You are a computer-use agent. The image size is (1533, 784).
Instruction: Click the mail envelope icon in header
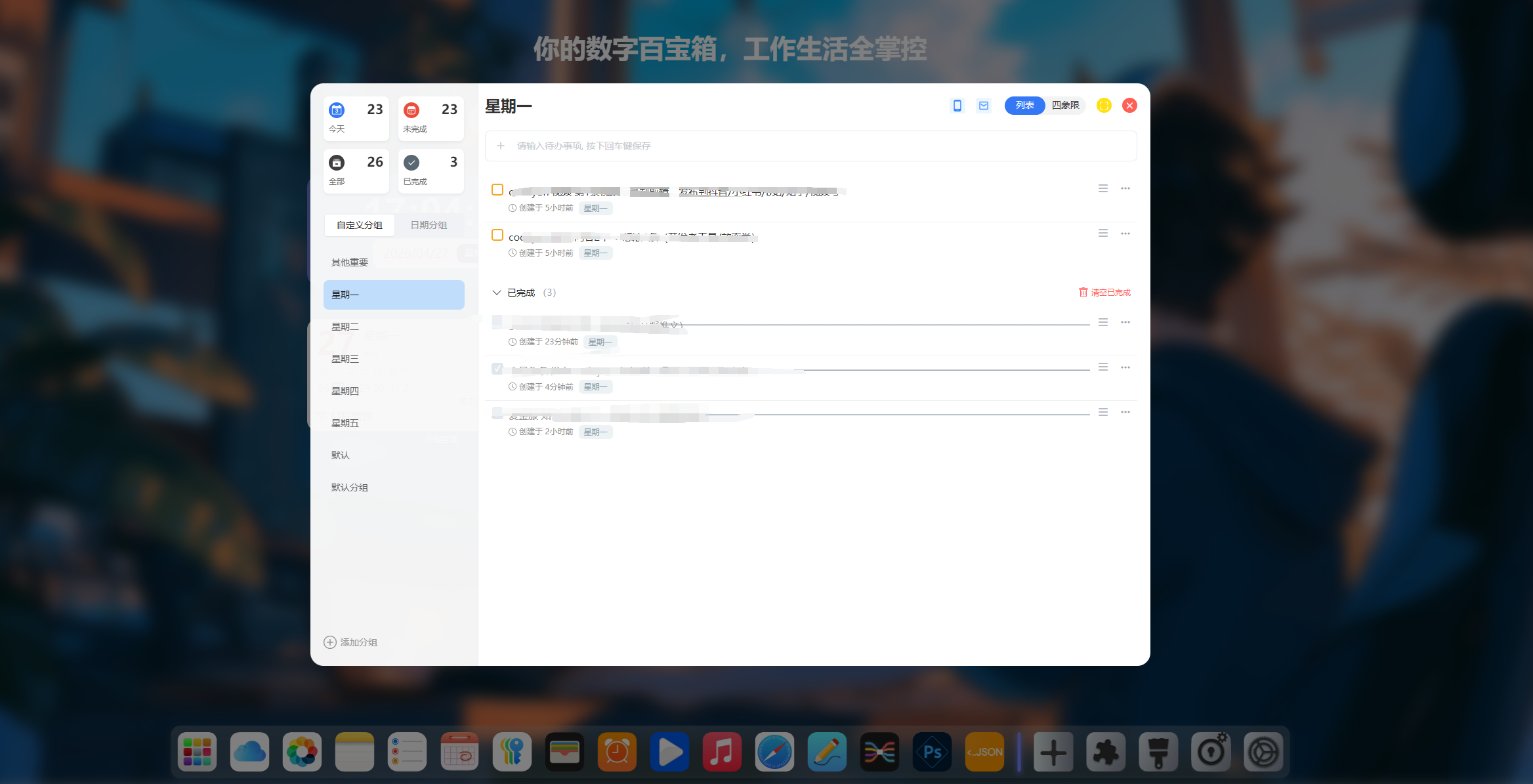coord(983,106)
